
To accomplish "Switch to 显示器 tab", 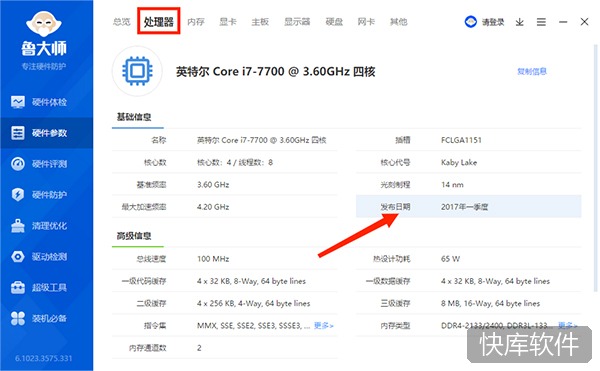I will (x=297, y=22).
